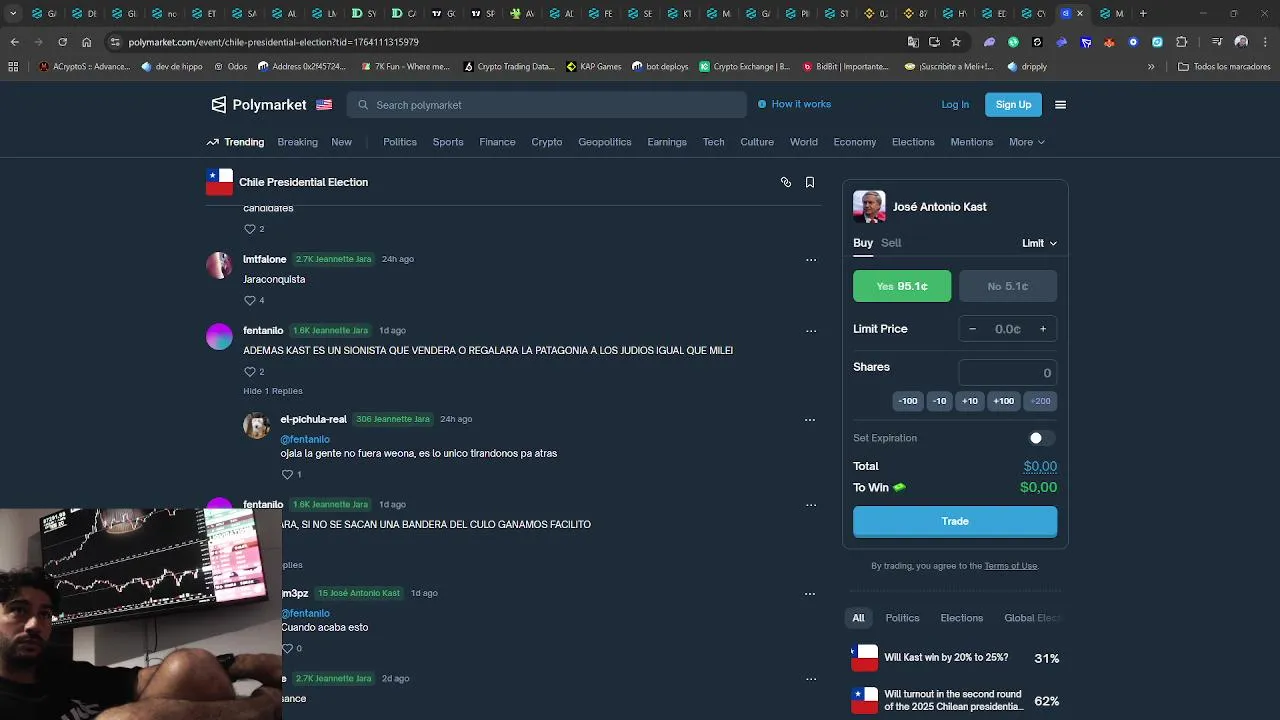Open options for lmtfalone's comment
The height and width of the screenshot is (720, 1280).
pos(811,260)
